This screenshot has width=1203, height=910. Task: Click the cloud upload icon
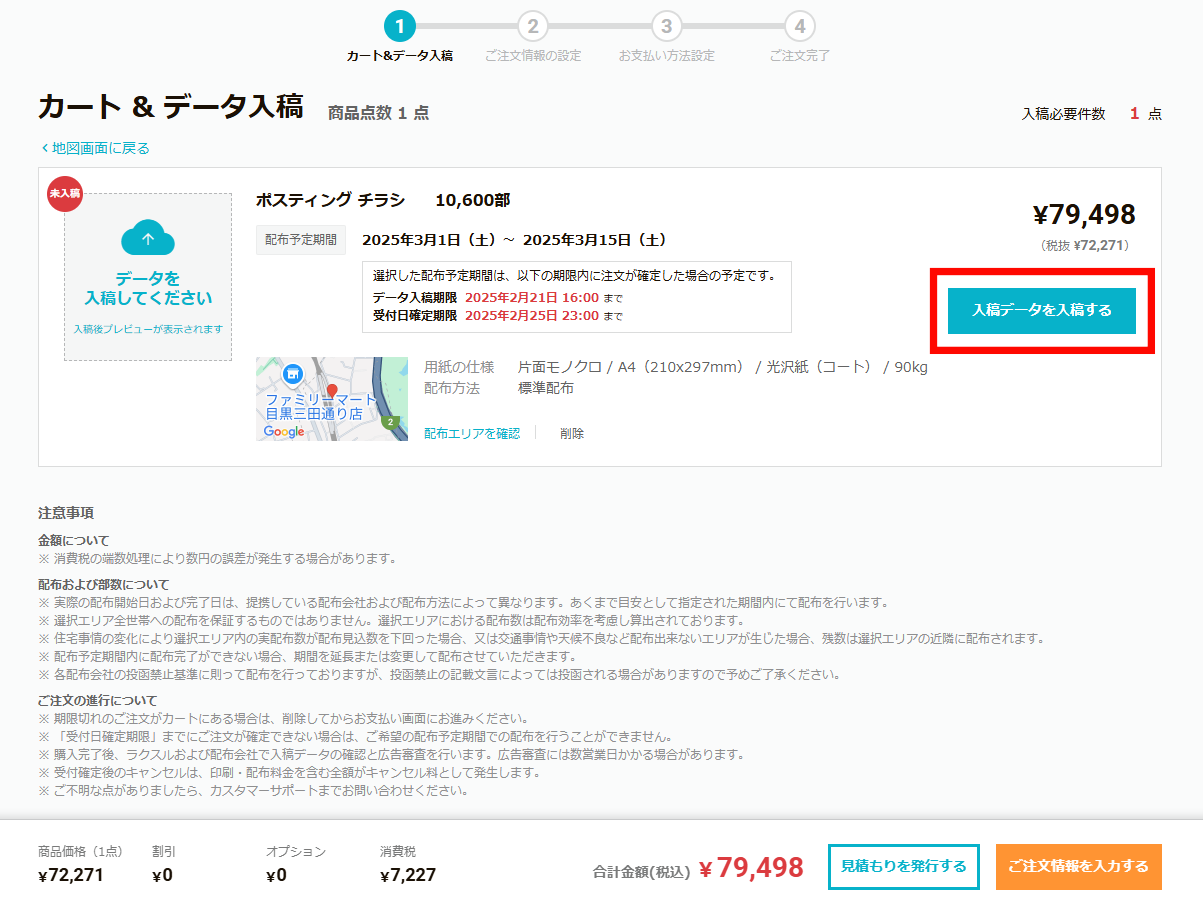point(148,239)
